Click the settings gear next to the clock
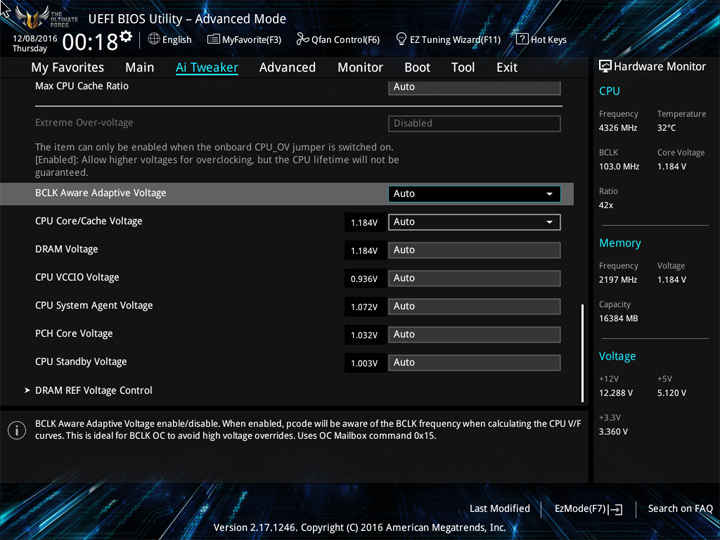Screen dimensions: 720x540 tap(126, 36)
